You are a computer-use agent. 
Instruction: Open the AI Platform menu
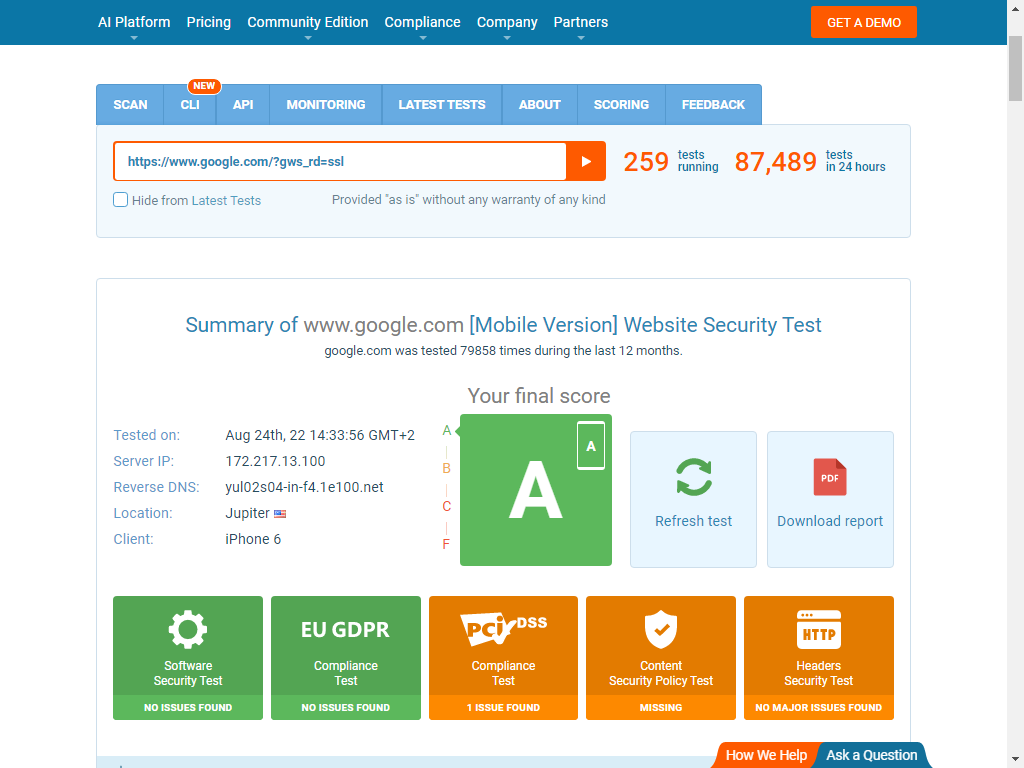click(134, 22)
